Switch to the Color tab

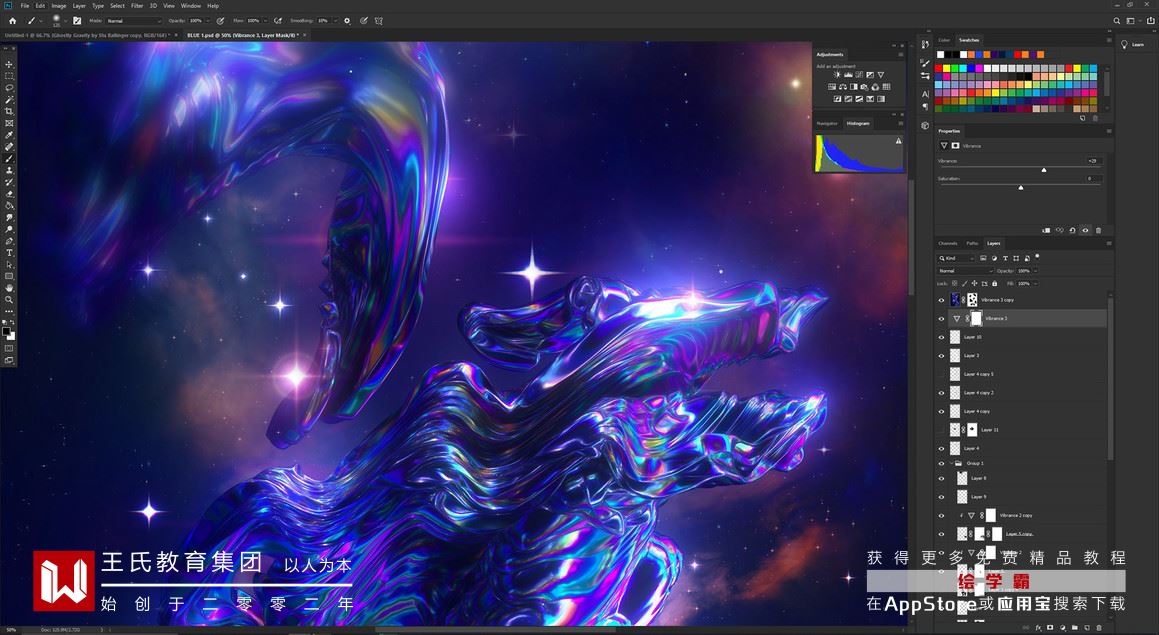pos(944,40)
